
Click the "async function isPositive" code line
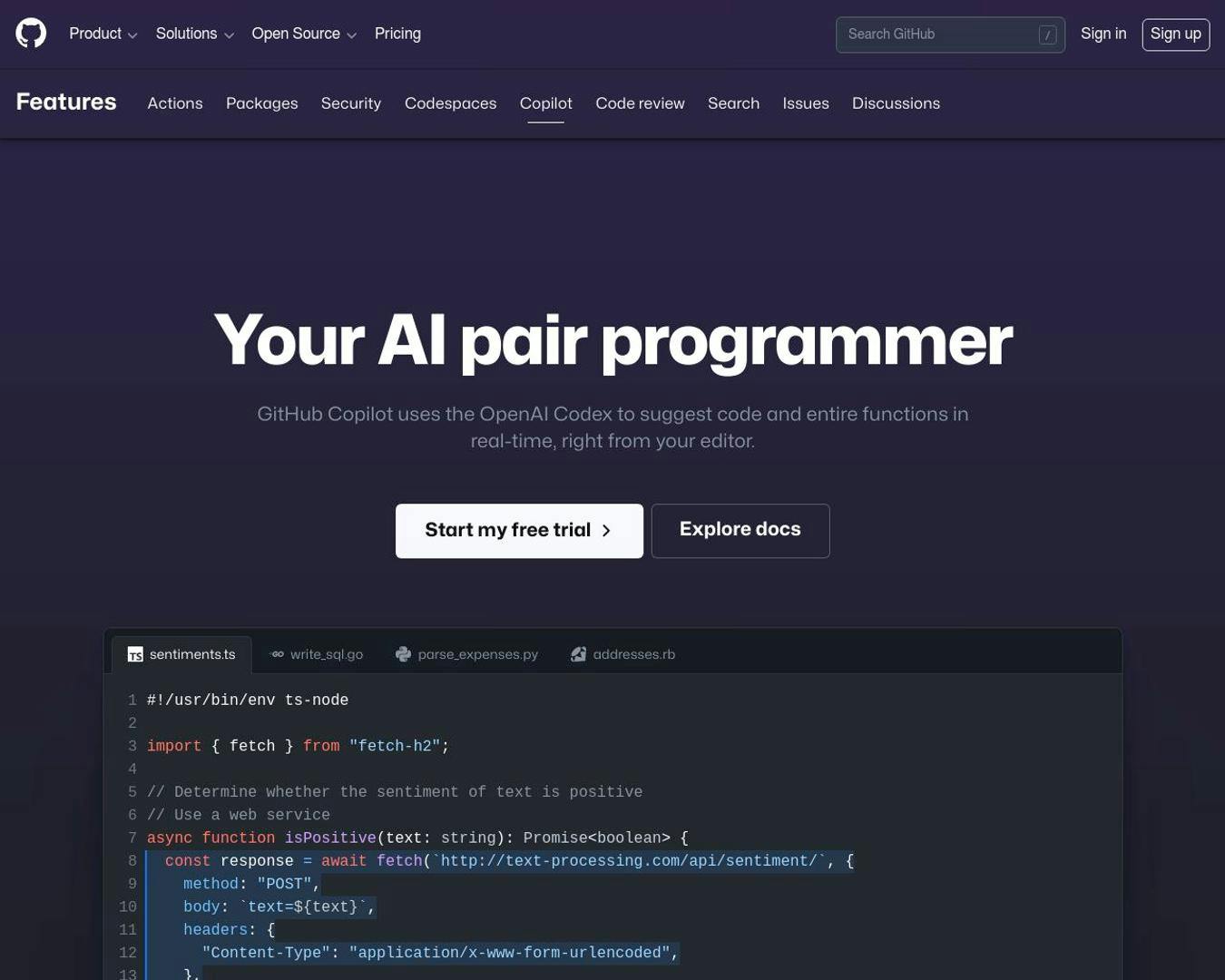pyautogui.click(x=417, y=838)
